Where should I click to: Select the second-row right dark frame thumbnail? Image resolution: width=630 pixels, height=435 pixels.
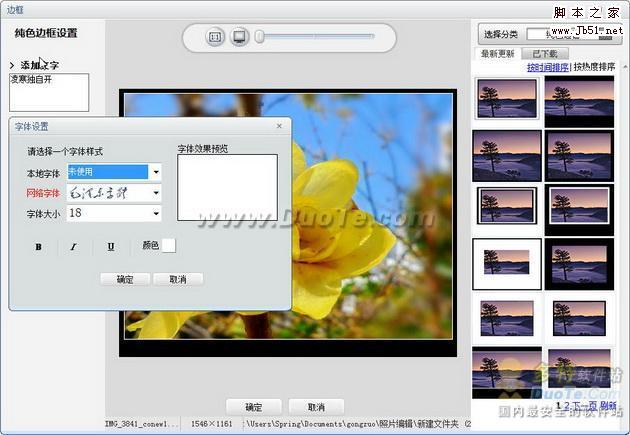point(579,155)
